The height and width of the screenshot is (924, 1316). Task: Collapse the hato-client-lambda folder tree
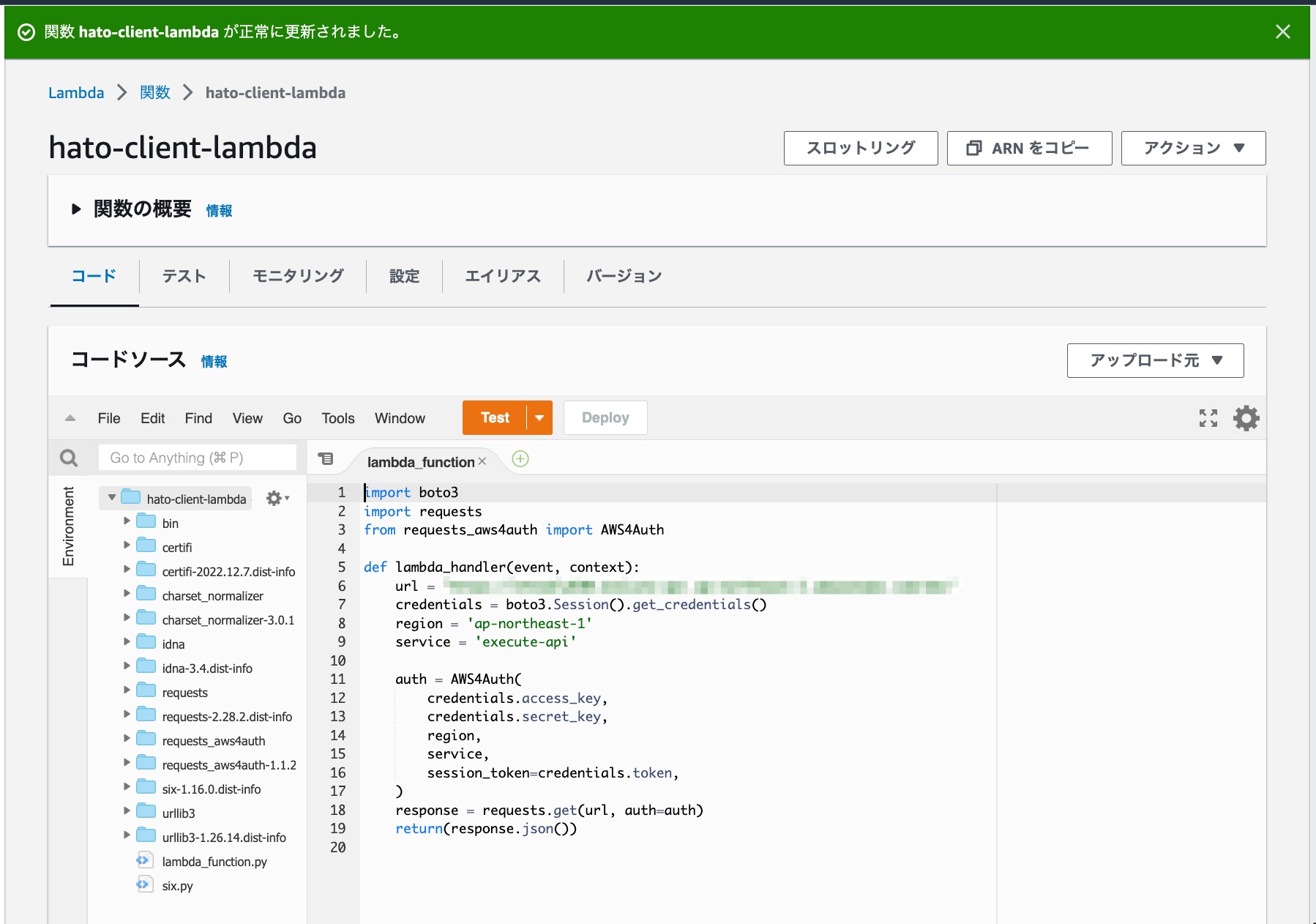[x=111, y=497]
